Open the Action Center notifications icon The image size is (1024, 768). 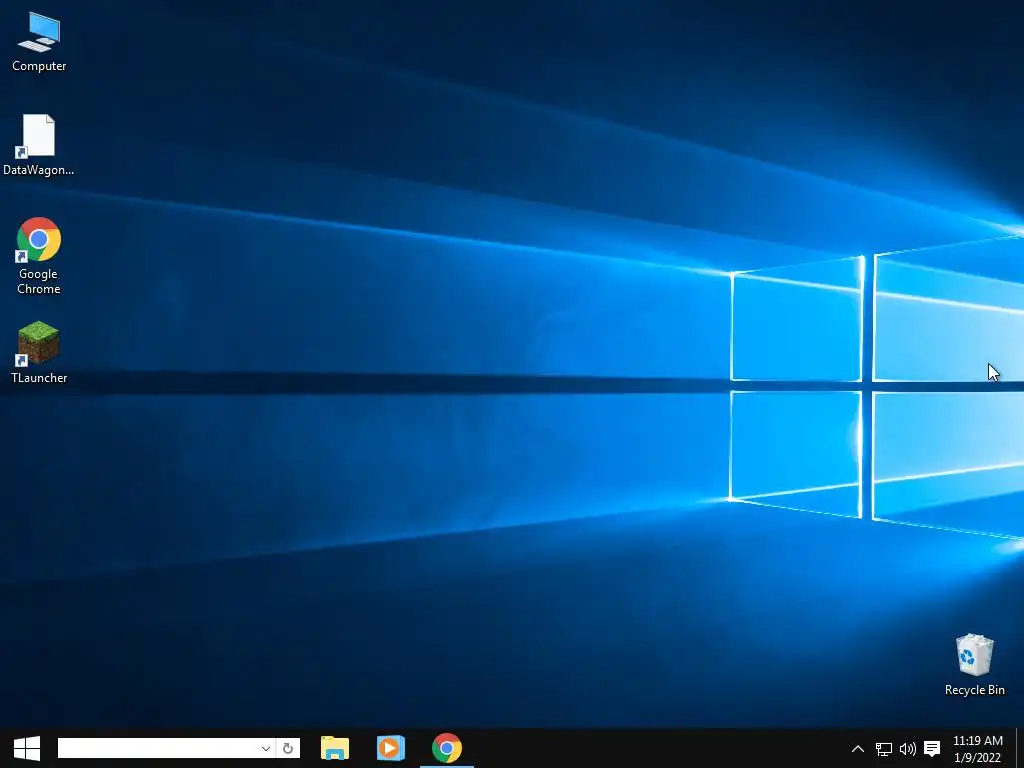pos(933,749)
